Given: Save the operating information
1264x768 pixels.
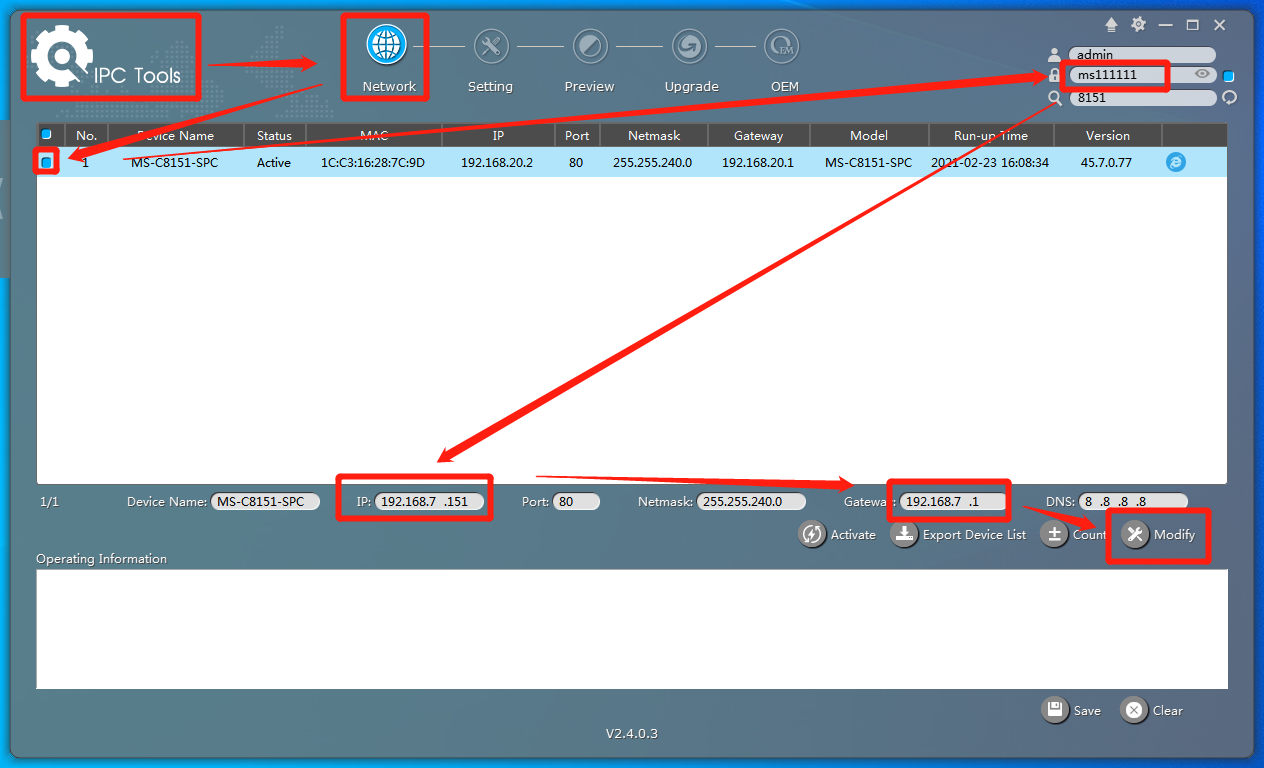Looking at the screenshot, I should [x=1071, y=710].
